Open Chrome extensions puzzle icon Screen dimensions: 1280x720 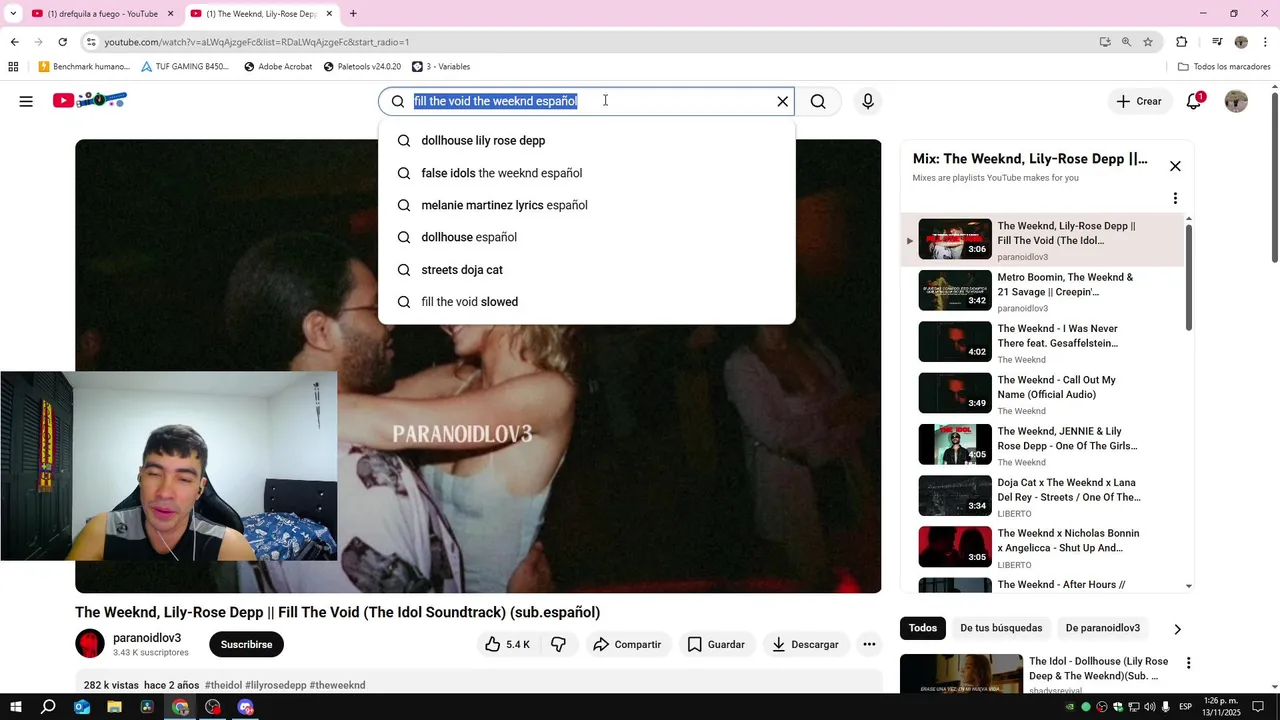click(1182, 42)
